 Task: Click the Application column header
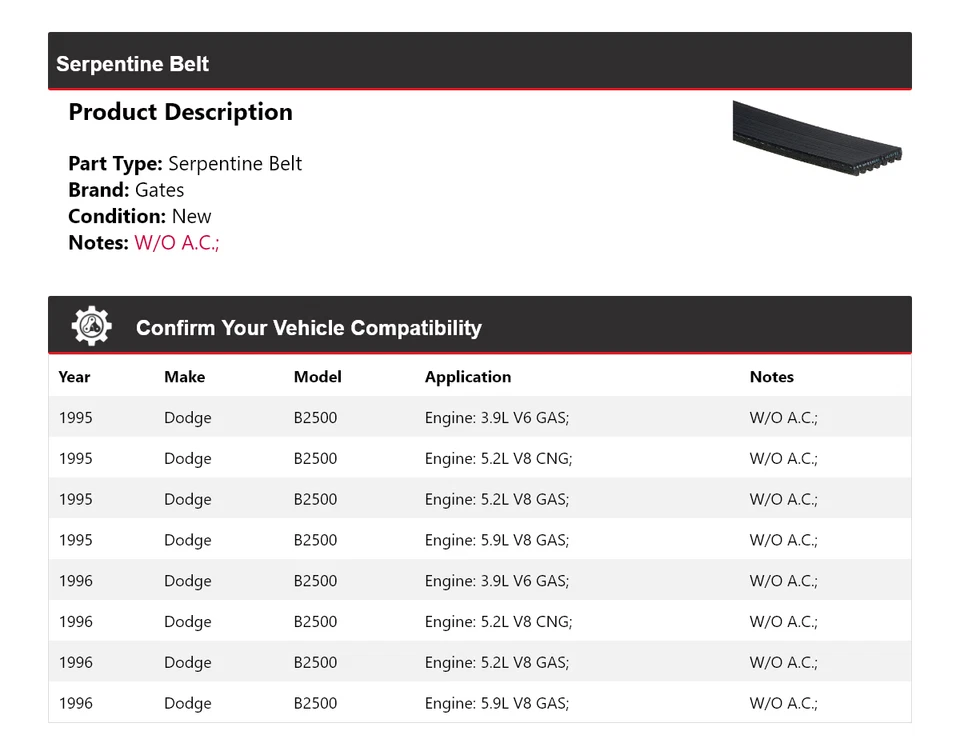(467, 377)
